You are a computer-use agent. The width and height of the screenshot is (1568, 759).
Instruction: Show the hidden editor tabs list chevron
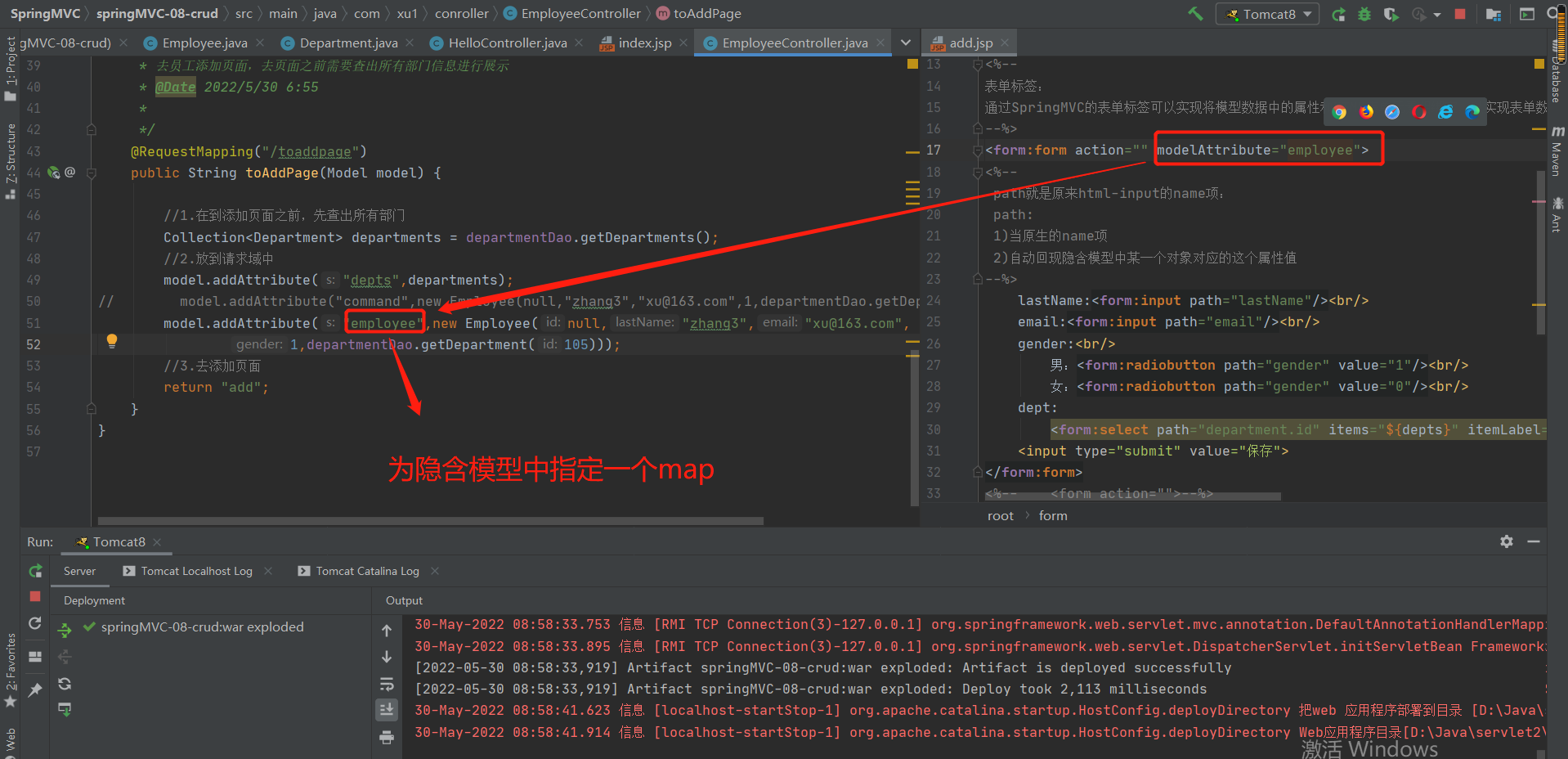click(x=905, y=43)
